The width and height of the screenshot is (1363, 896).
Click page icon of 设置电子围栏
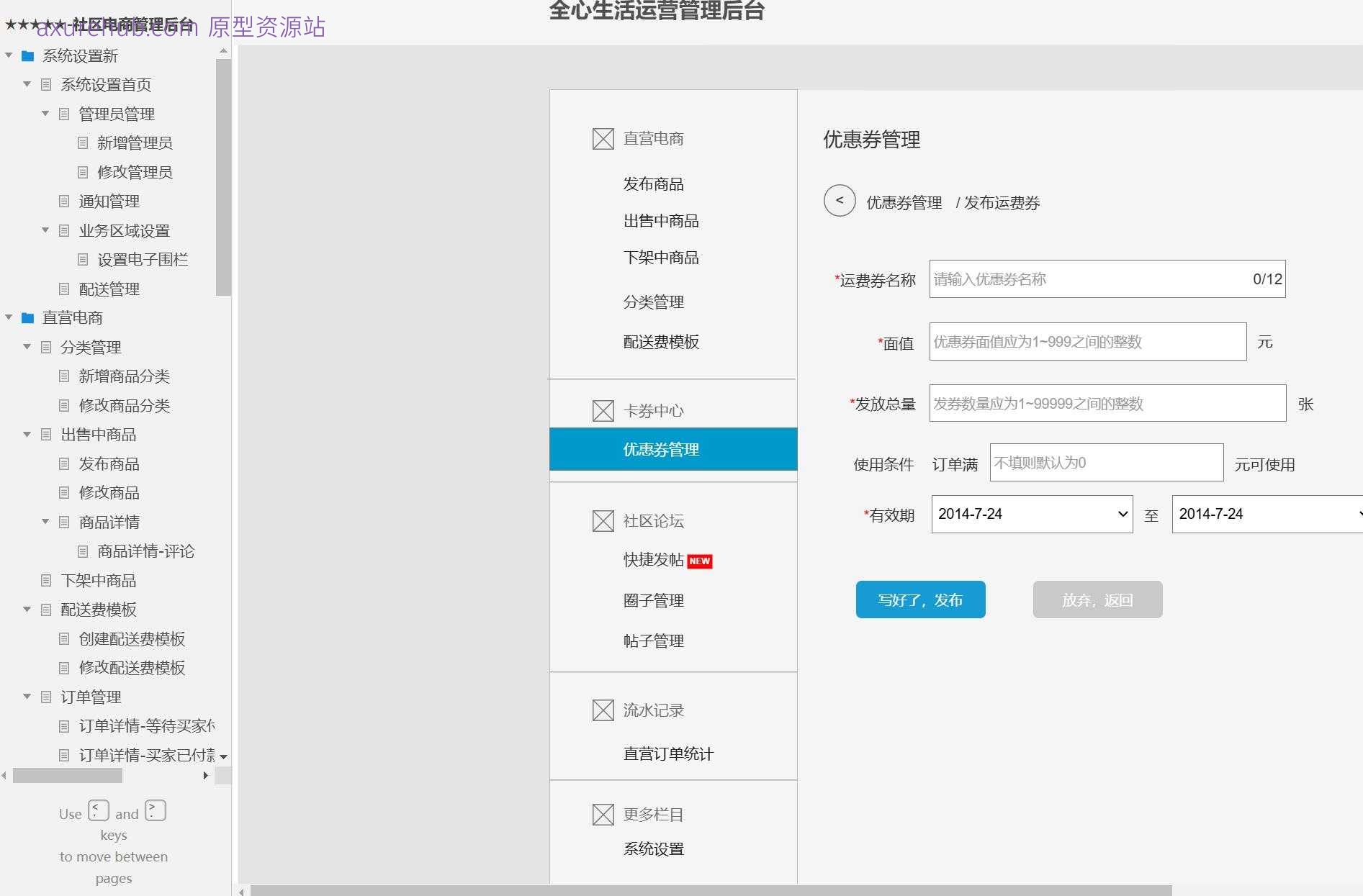click(83, 259)
